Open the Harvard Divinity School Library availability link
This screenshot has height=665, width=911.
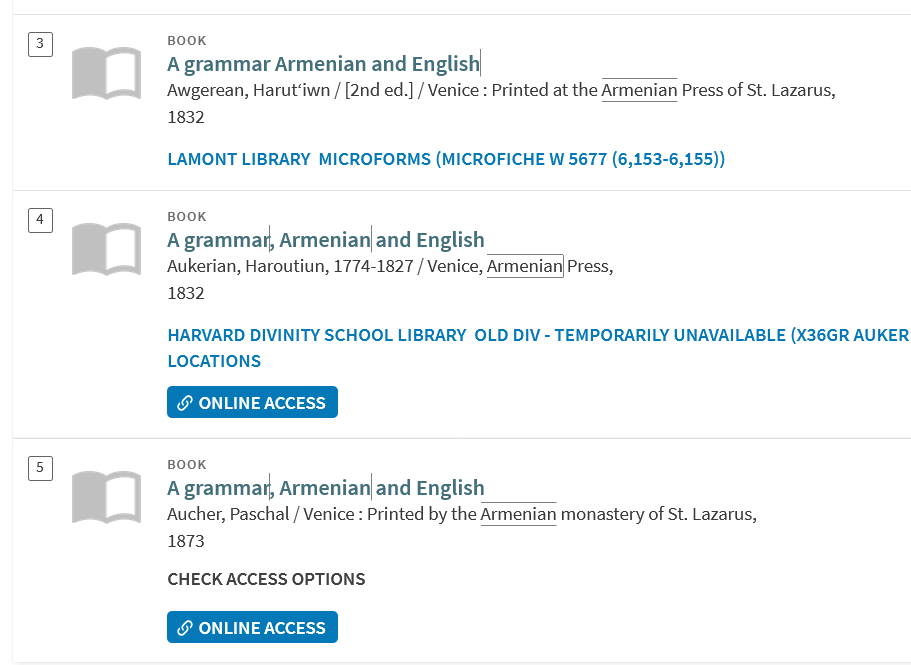538,335
